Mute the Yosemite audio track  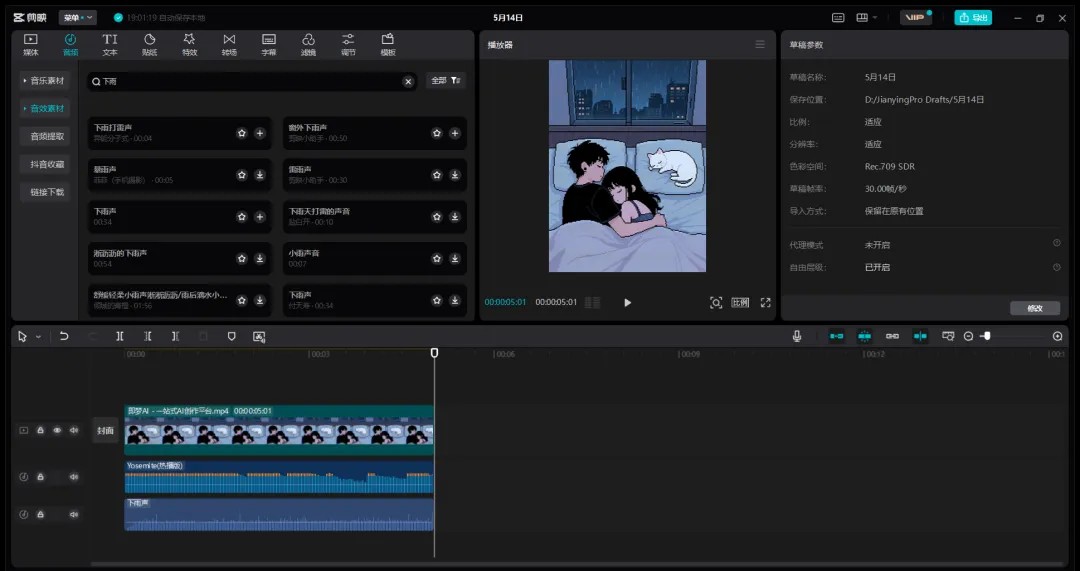pyautogui.click(x=74, y=477)
